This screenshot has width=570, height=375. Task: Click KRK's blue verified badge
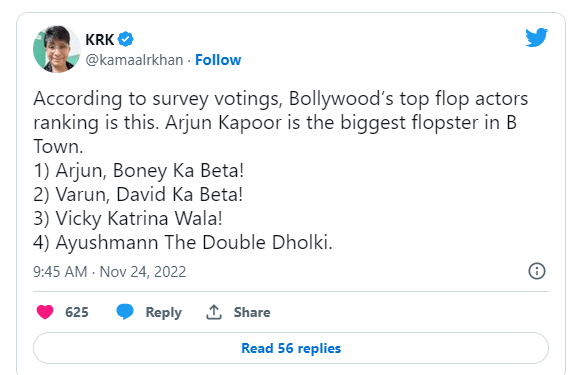point(126,39)
